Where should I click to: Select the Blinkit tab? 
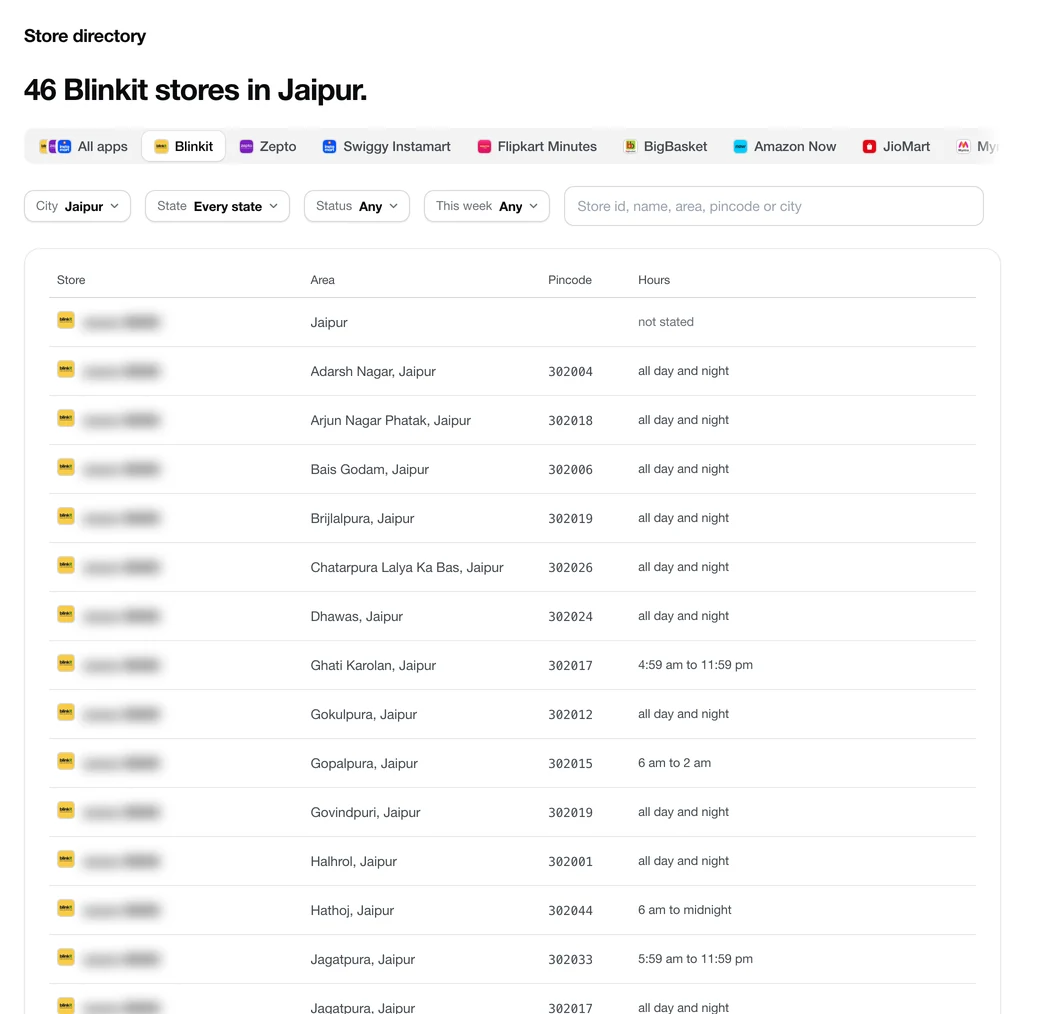tap(184, 147)
